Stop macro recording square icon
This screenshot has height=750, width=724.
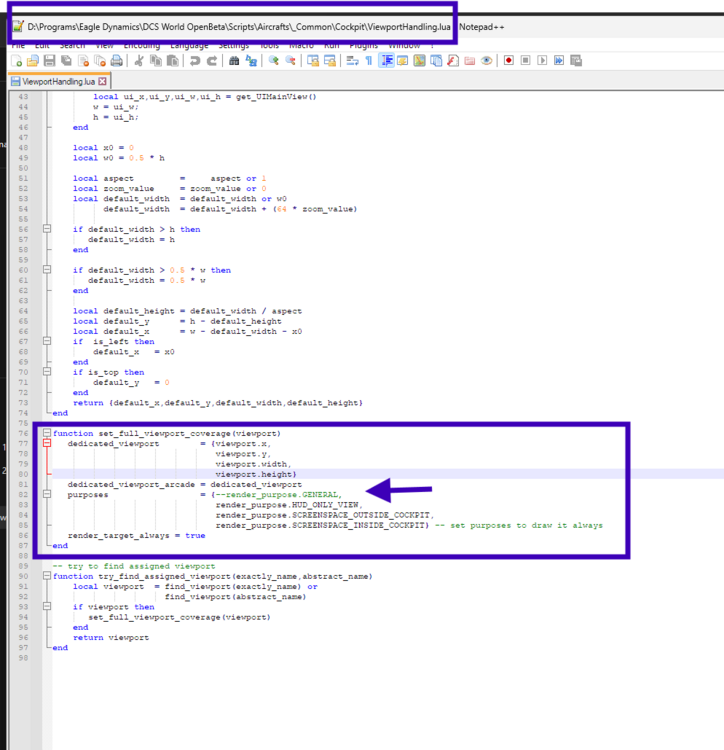[x=526, y=61]
